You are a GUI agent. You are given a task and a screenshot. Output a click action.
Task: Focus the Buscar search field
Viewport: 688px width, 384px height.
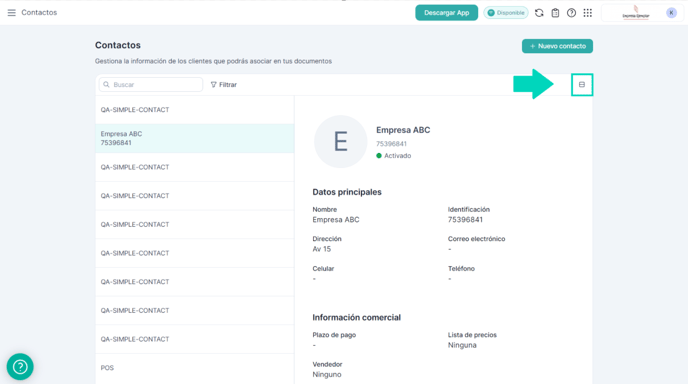click(151, 85)
